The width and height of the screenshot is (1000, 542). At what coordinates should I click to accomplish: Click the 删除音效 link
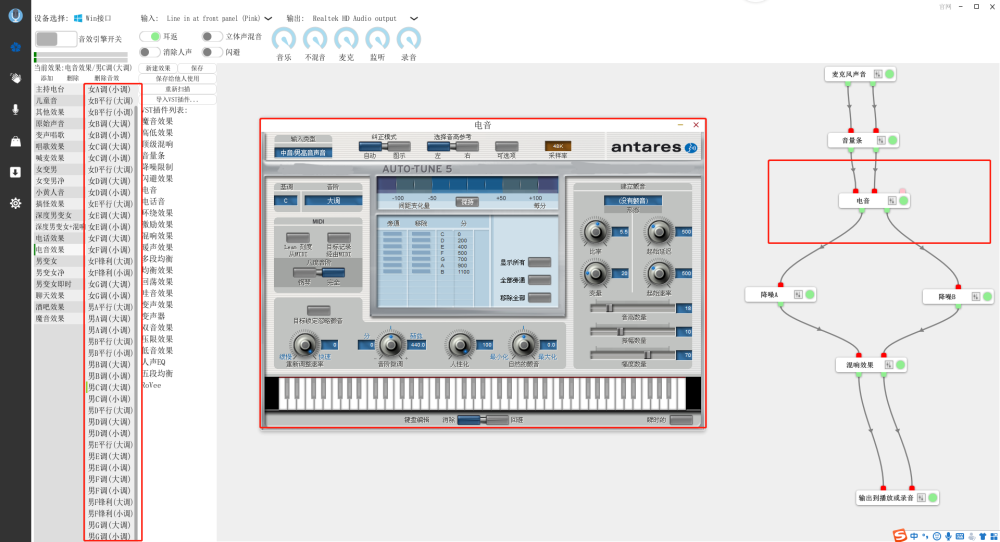click(106, 78)
